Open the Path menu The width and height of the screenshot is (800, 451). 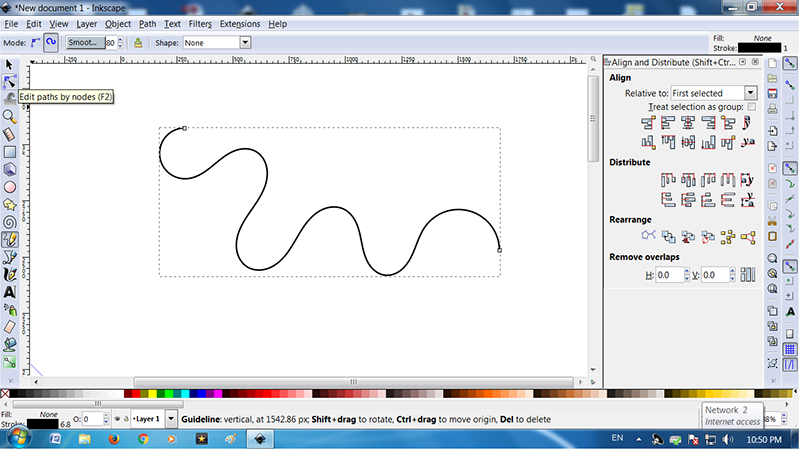pyautogui.click(x=147, y=24)
